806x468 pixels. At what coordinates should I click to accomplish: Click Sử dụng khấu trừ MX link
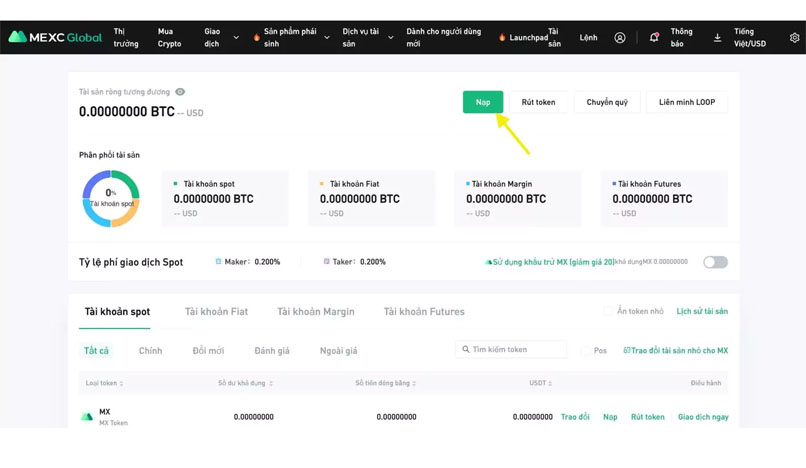click(549, 262)
